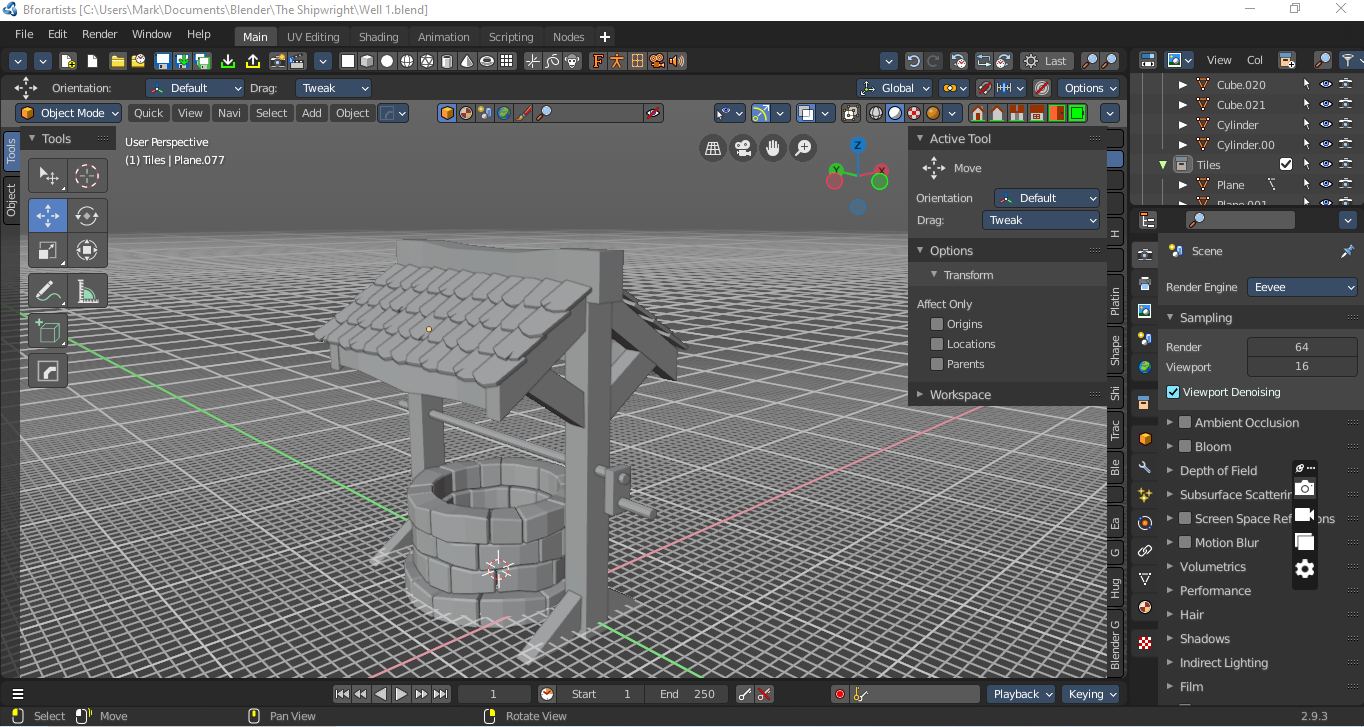Open the Render Engine dropdown

(1302, 287)
